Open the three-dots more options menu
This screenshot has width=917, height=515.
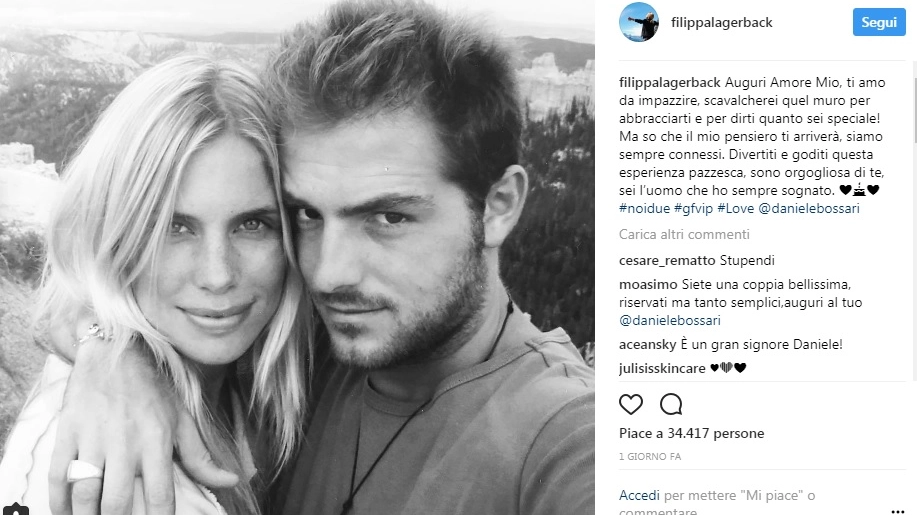(898, 511)
